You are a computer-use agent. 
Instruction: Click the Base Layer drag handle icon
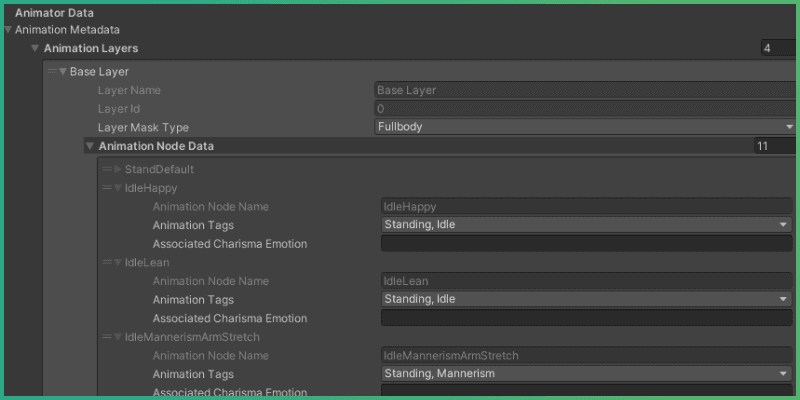(50, 72)
